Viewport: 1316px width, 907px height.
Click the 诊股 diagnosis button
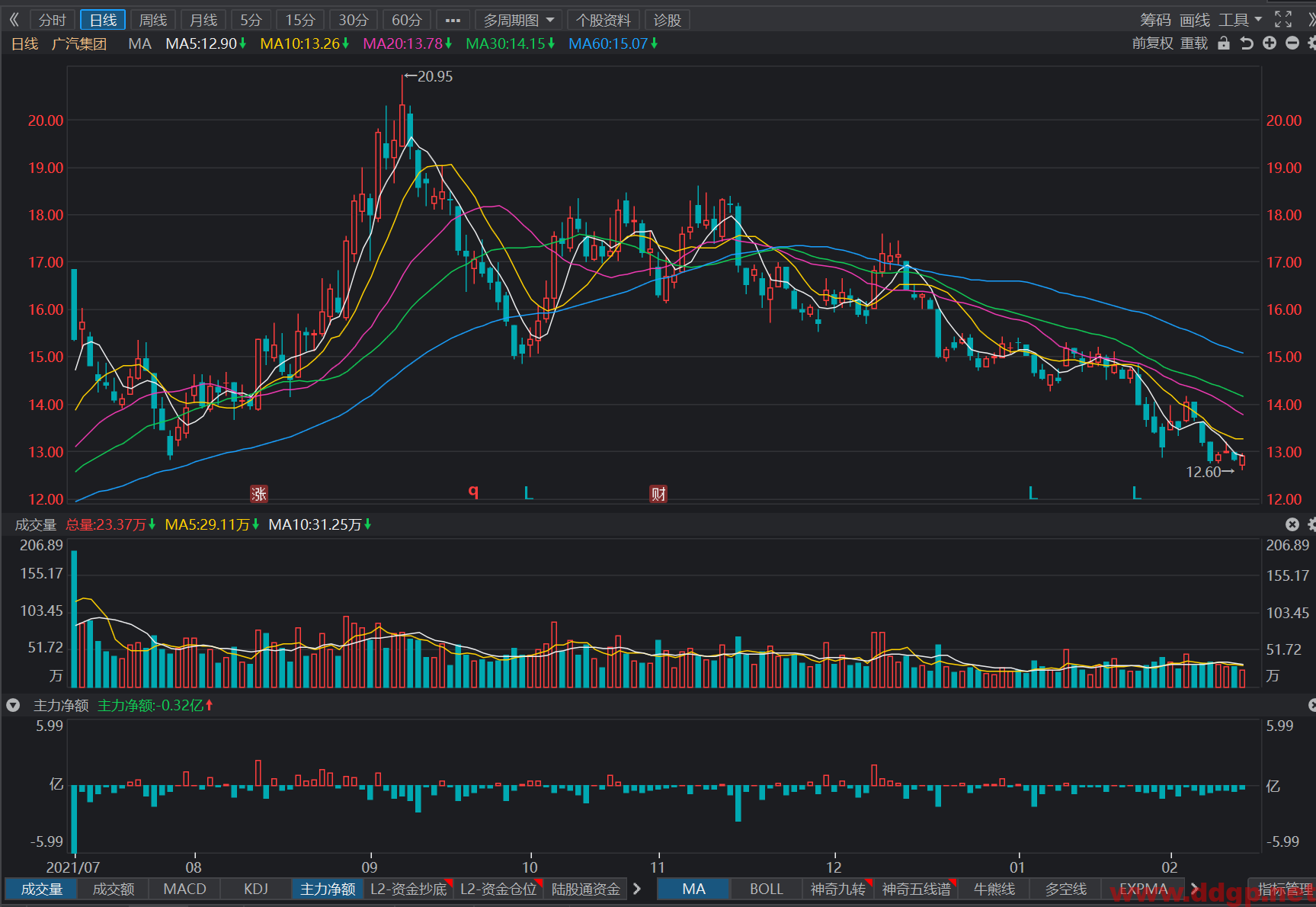click(668, 20)
